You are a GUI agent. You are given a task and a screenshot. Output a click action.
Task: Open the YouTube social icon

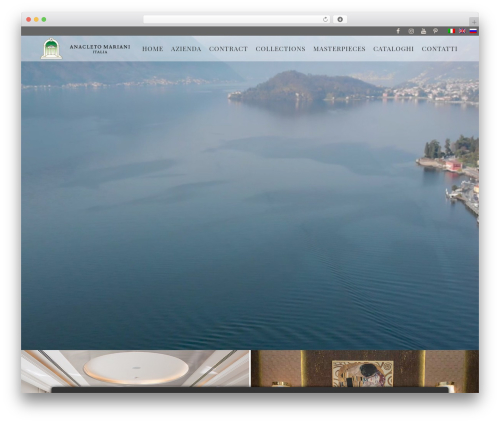(423, 31)
